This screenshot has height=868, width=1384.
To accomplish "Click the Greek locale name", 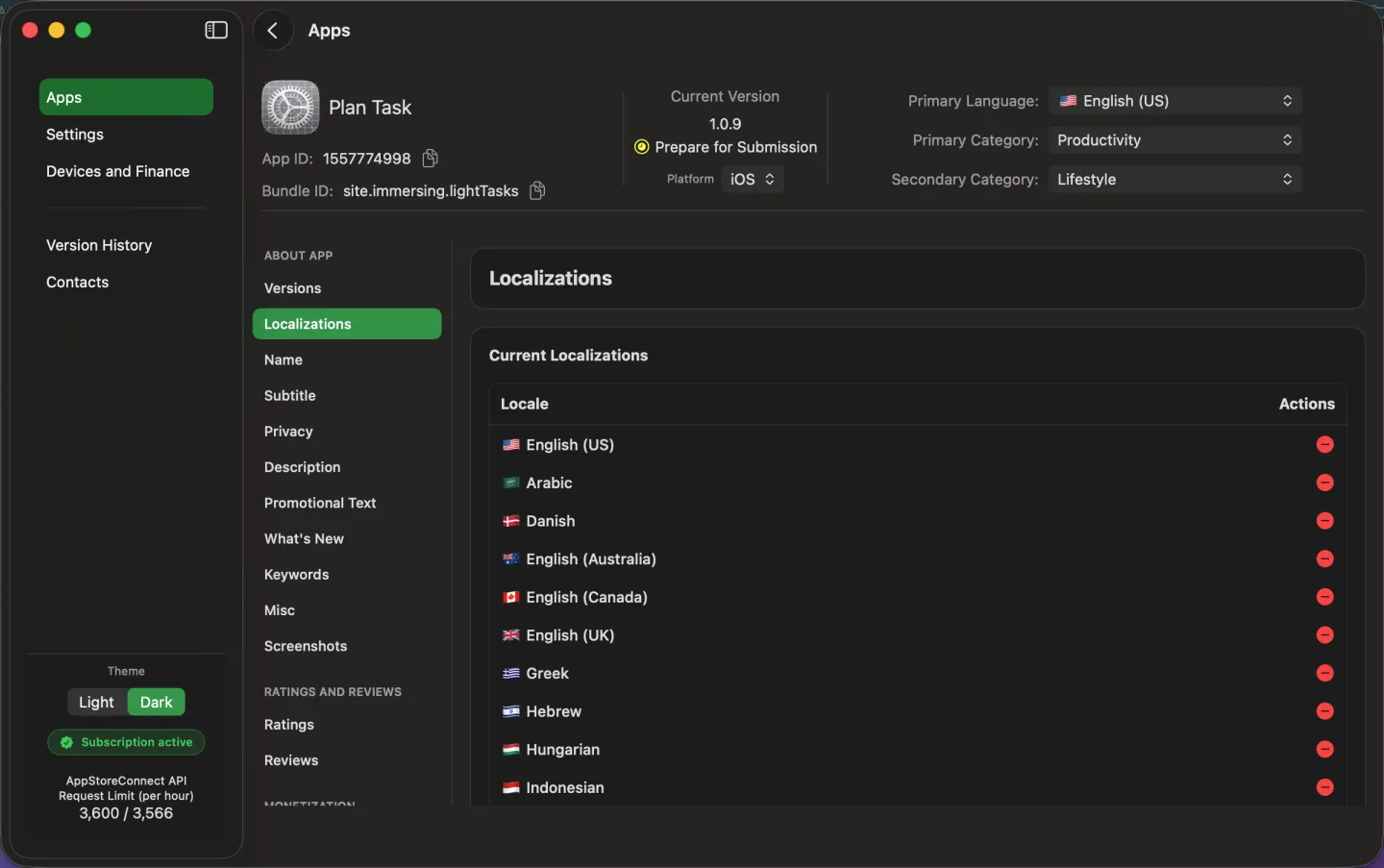I will pyautogui.click(x=547, y=674).
